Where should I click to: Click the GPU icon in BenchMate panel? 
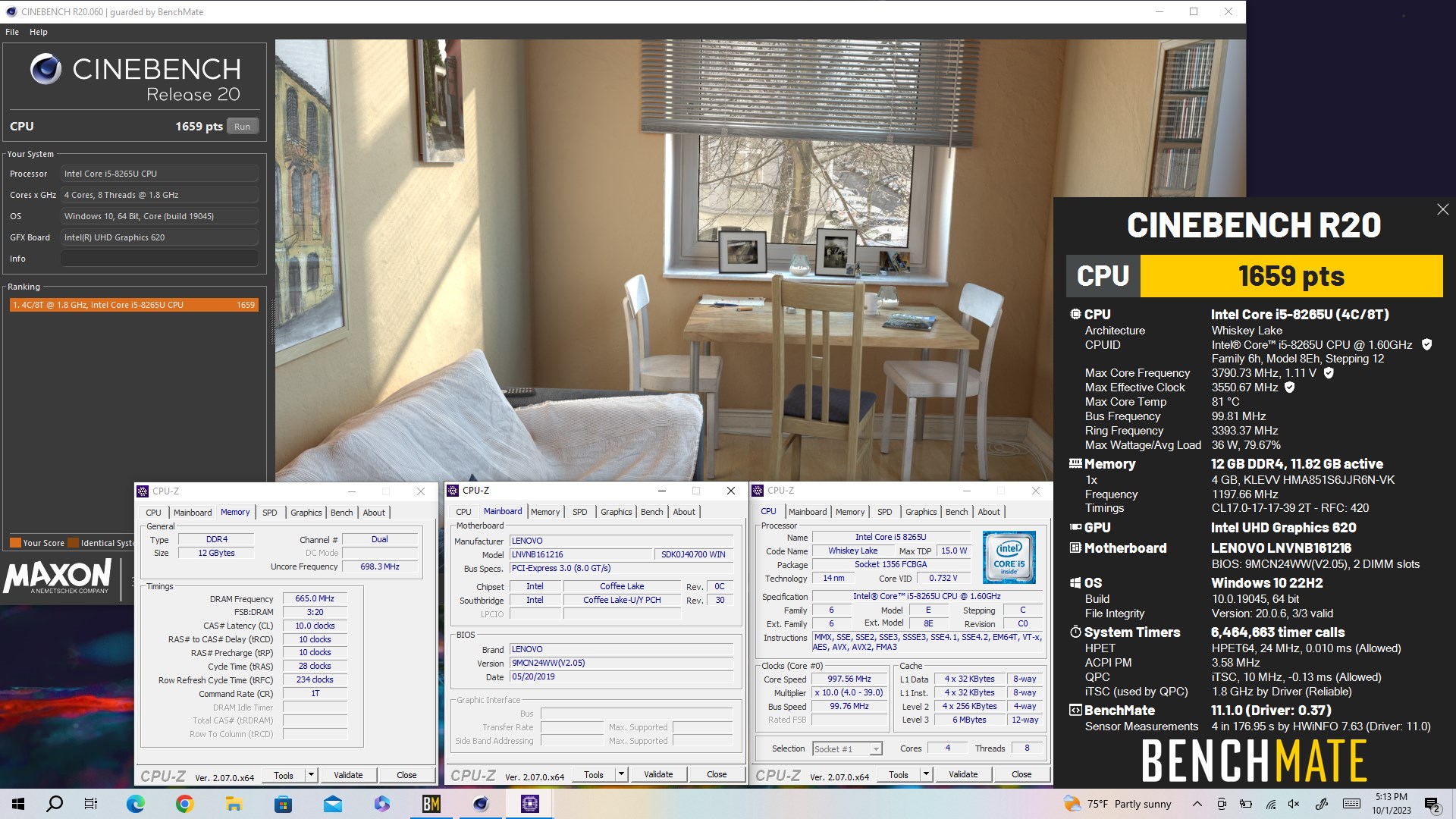1075,527
